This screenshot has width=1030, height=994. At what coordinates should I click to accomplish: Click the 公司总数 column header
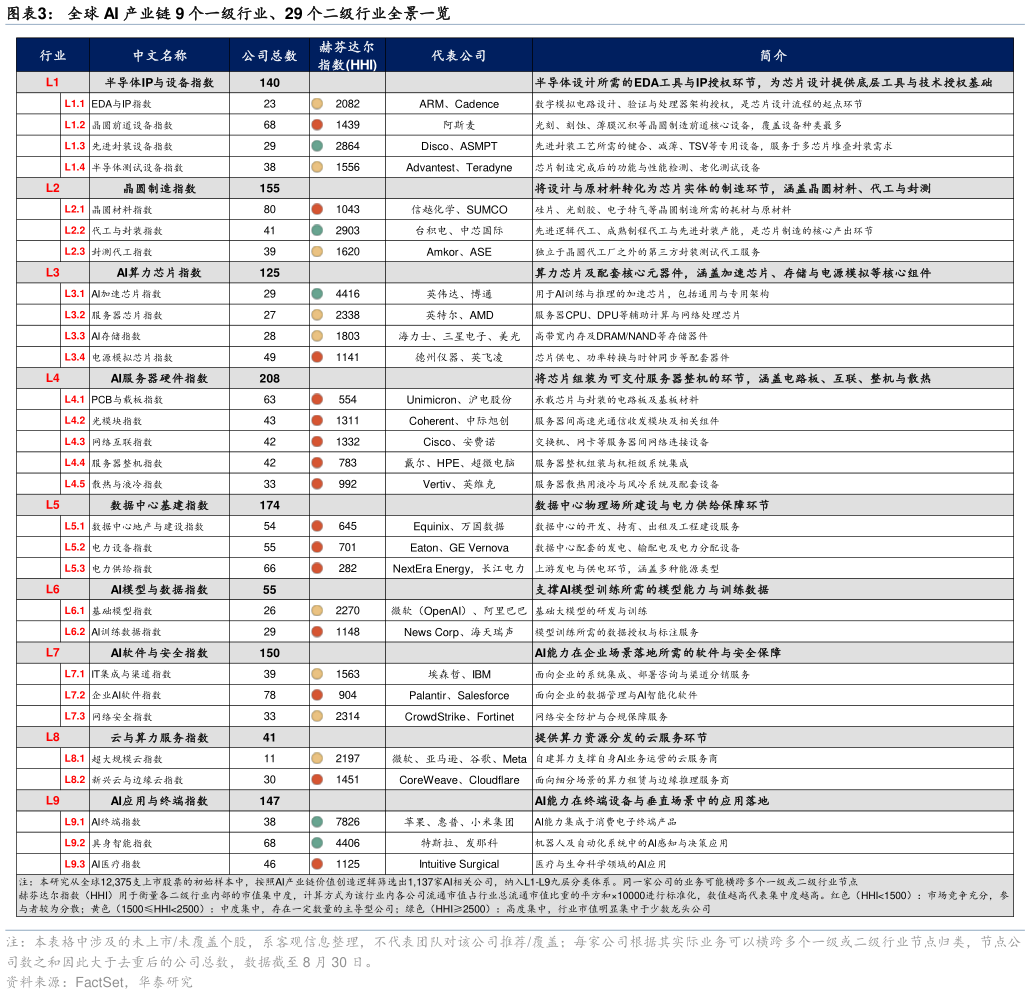269,55
